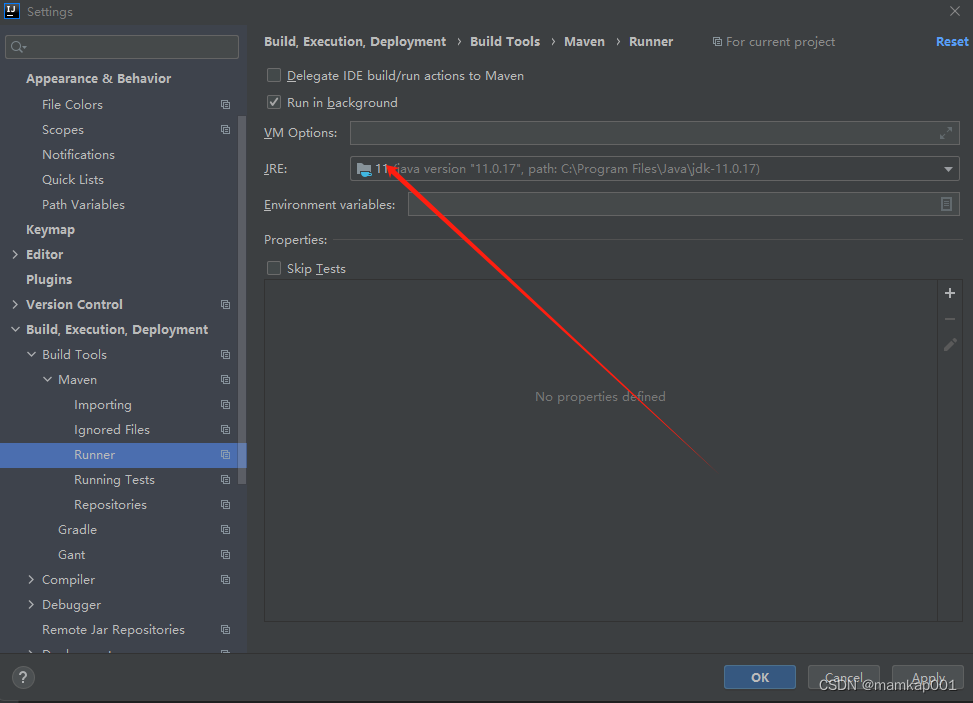Remove the selected property with minus icon
This screenshot has width=973, height=703.
click(x=949, y=319)
